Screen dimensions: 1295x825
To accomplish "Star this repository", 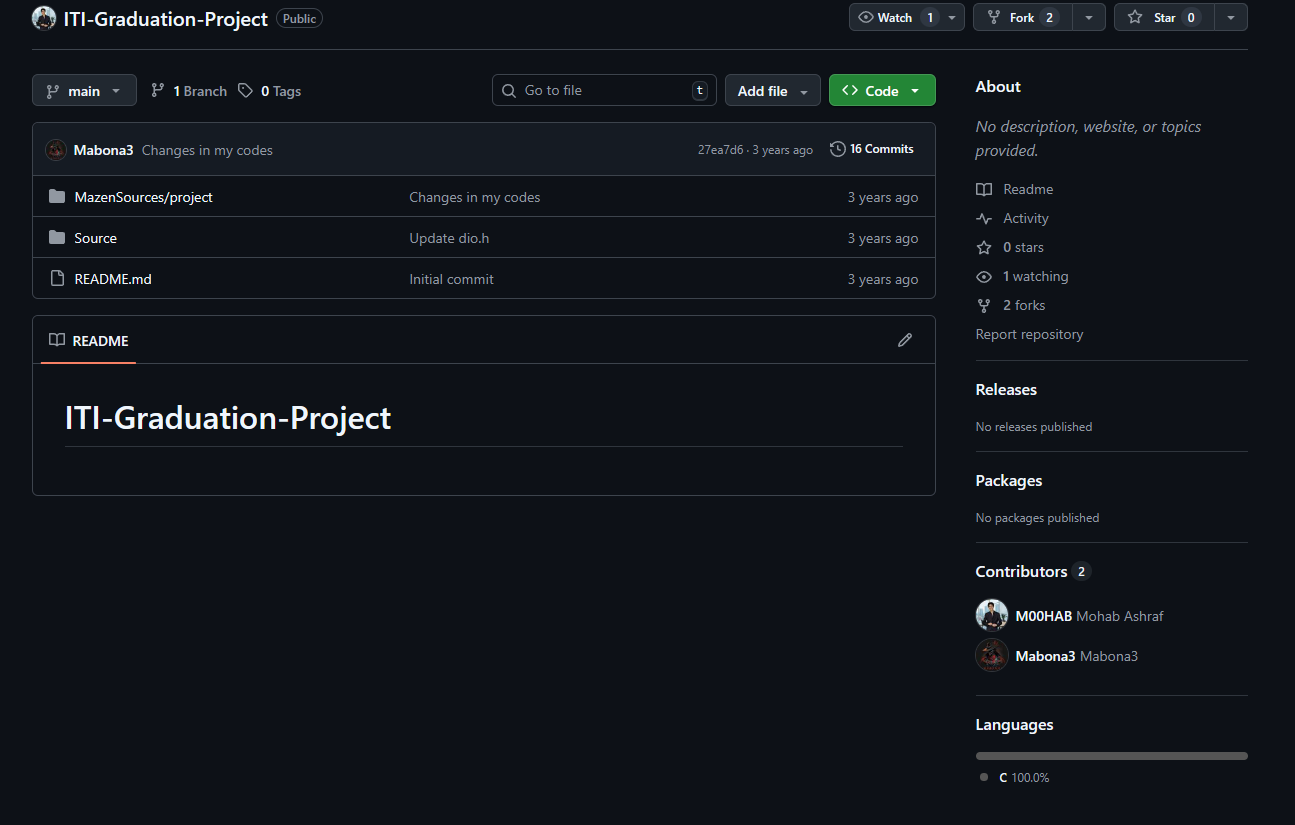I will coord(1164,18).
